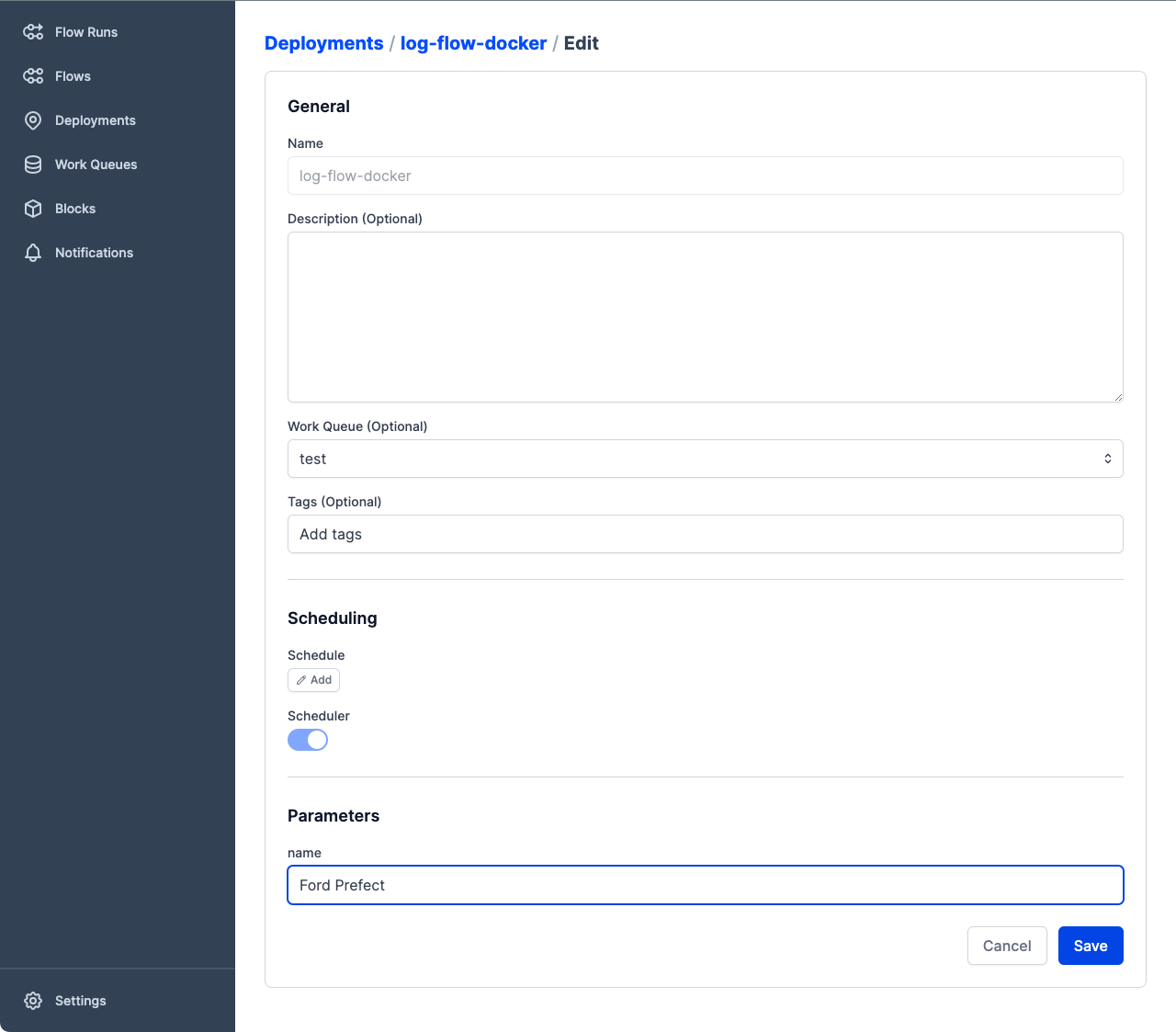Click the Scheduling section heading
Image resolution: width=1176 pixels, height=1032 pixels.
click(x=333, y=618)
